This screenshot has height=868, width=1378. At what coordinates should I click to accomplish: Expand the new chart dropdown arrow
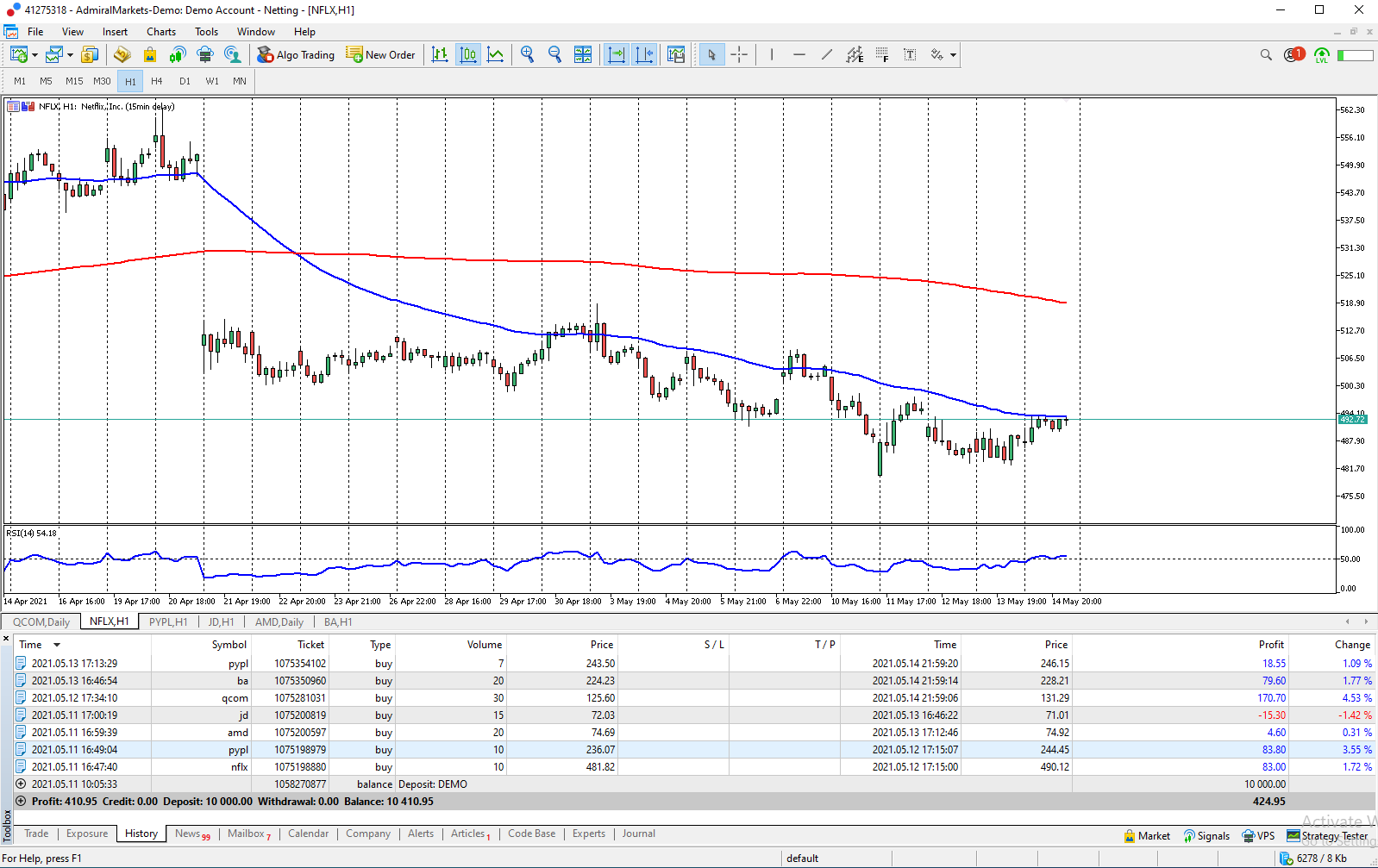pos(34,54)
